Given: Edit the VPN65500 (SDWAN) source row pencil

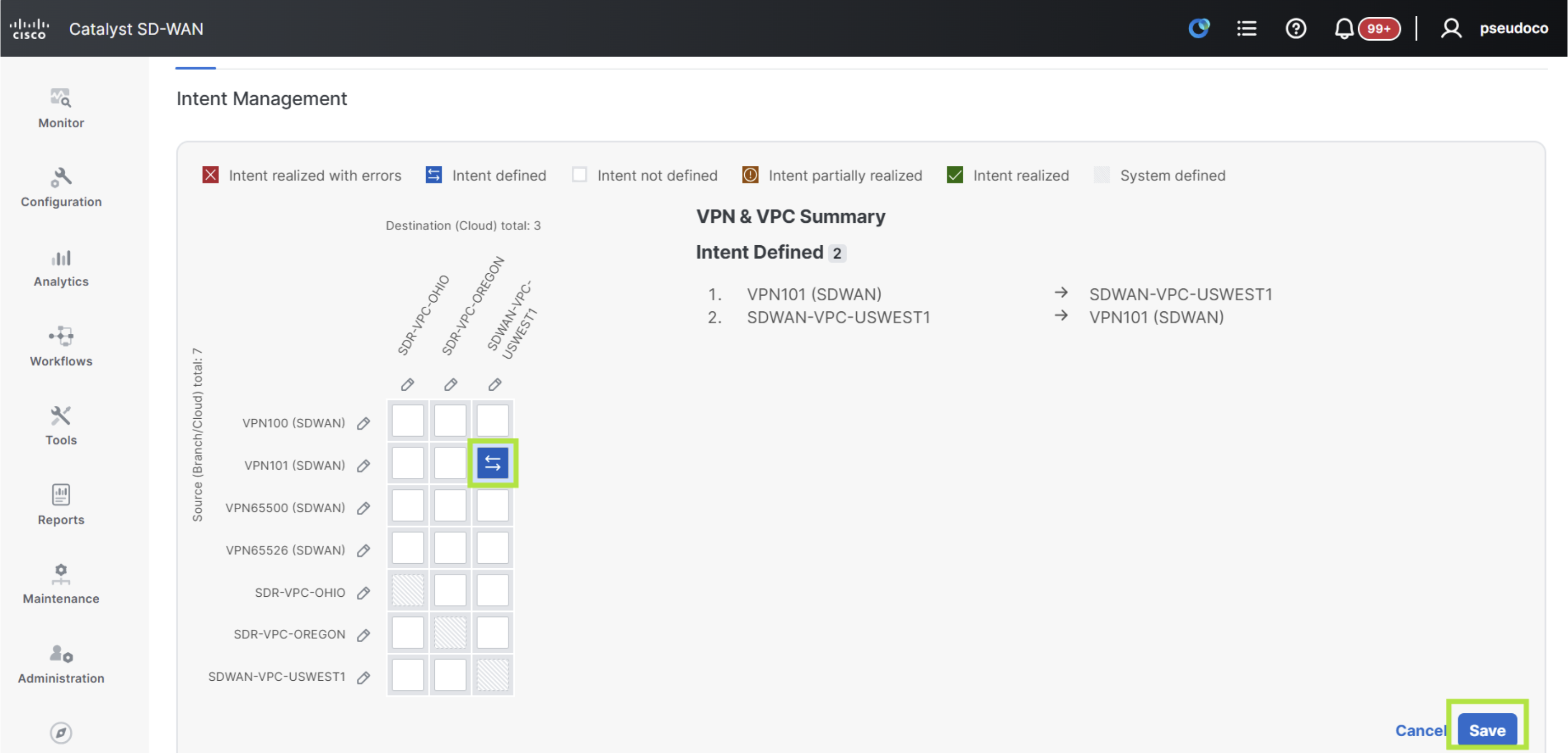Looking at the screenshot, I should coord(363,508).
